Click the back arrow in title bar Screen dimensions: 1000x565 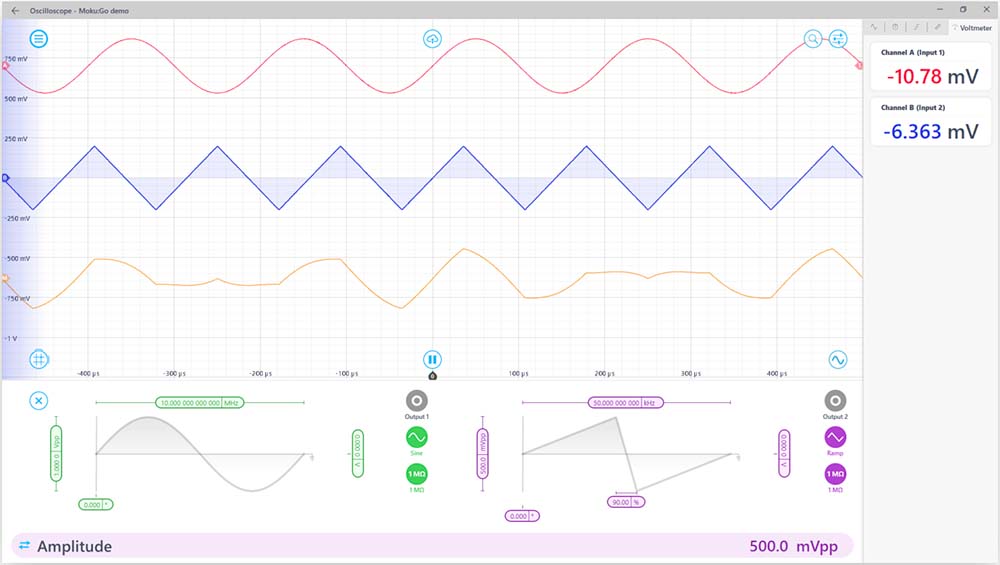coord(15,10)
